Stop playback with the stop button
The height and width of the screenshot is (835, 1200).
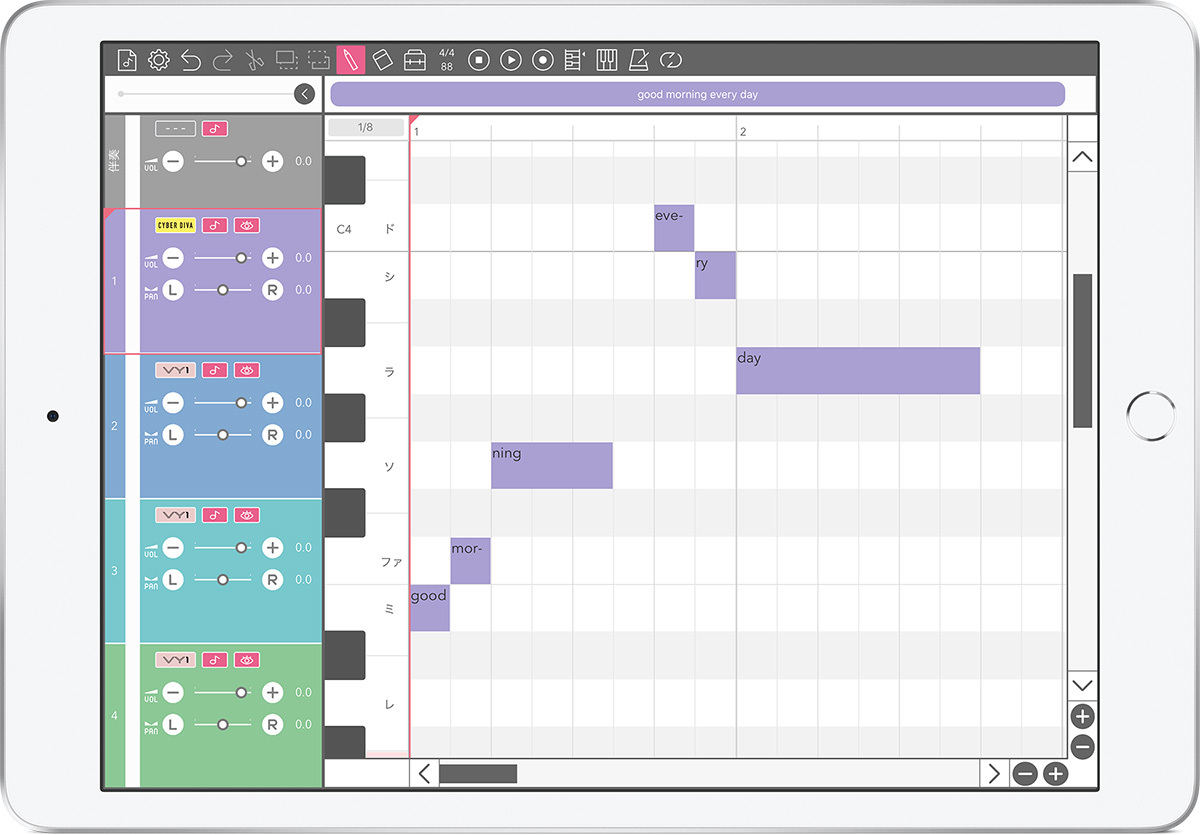(479, 61)
